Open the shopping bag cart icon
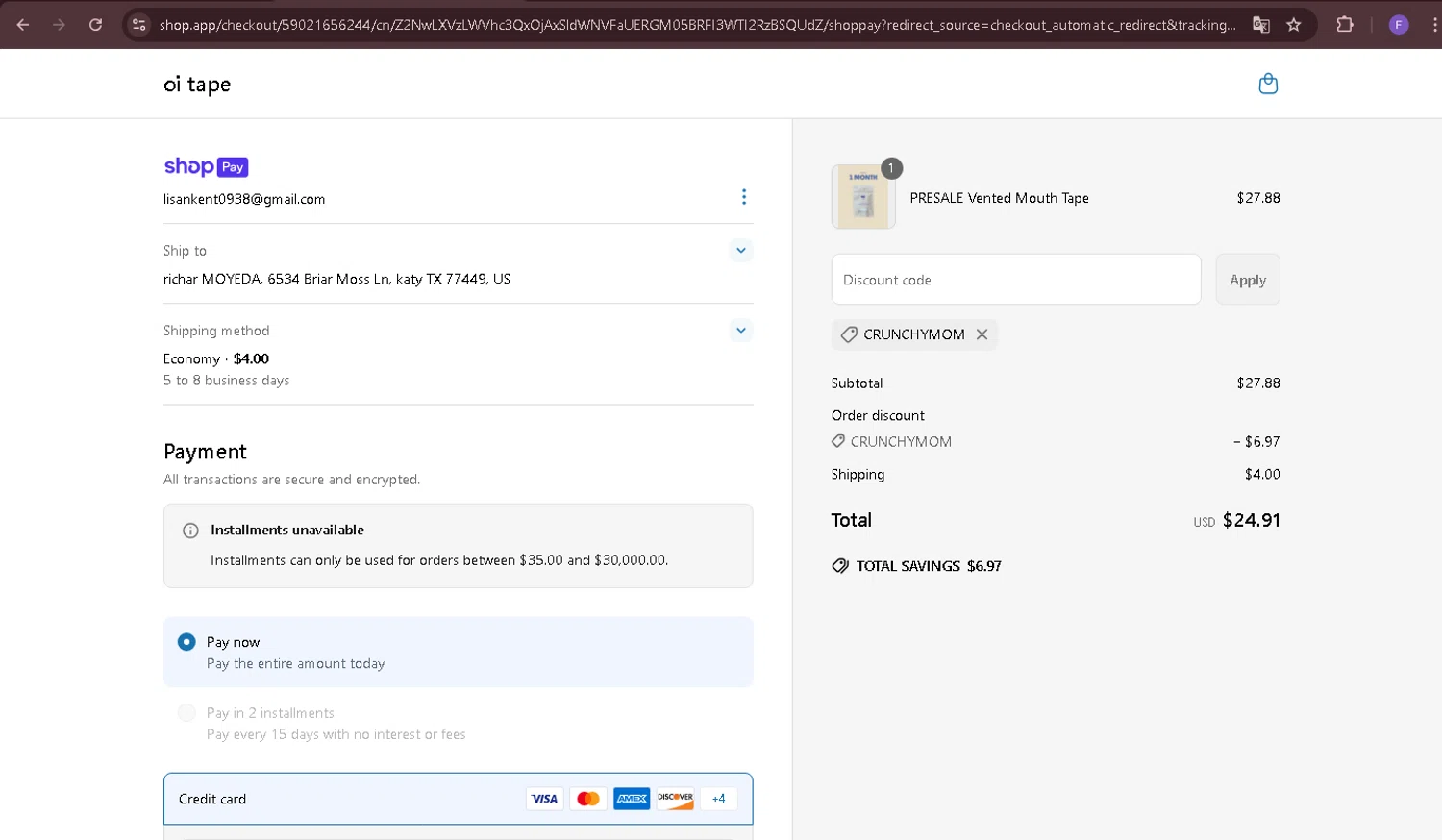Viewport: 1442px width, 840px height. click(1268, 84)
